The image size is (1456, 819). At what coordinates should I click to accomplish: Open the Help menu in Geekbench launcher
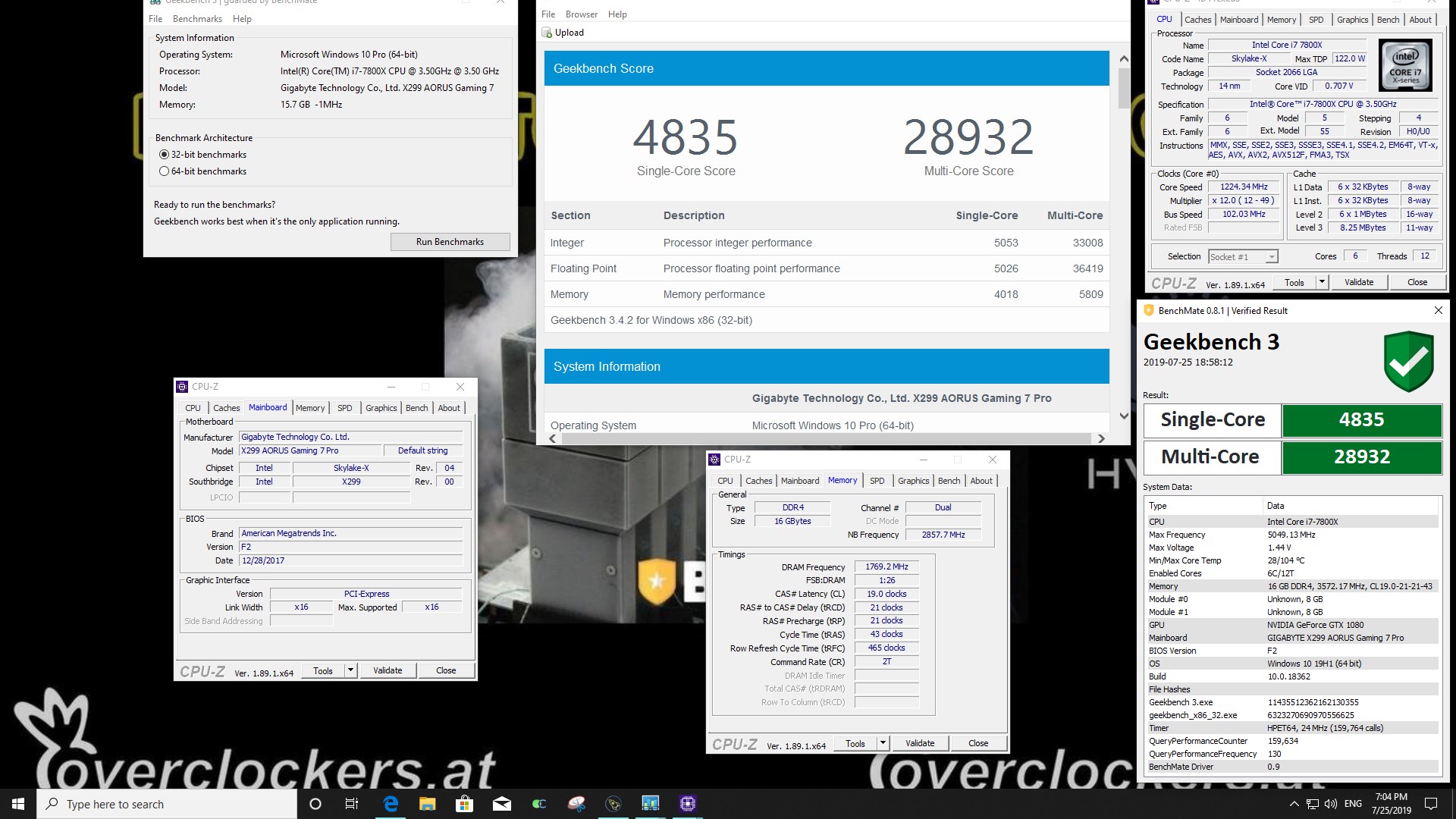[242, 19]
